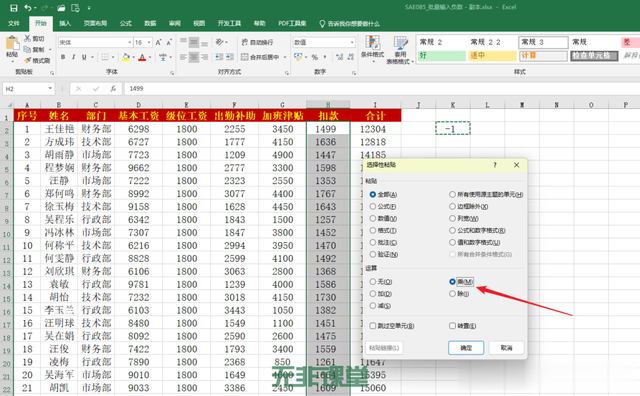The width and height of the screenshot is (640, 396).
Task: Open the 文件 (File) tab
Action: (13, 24)
